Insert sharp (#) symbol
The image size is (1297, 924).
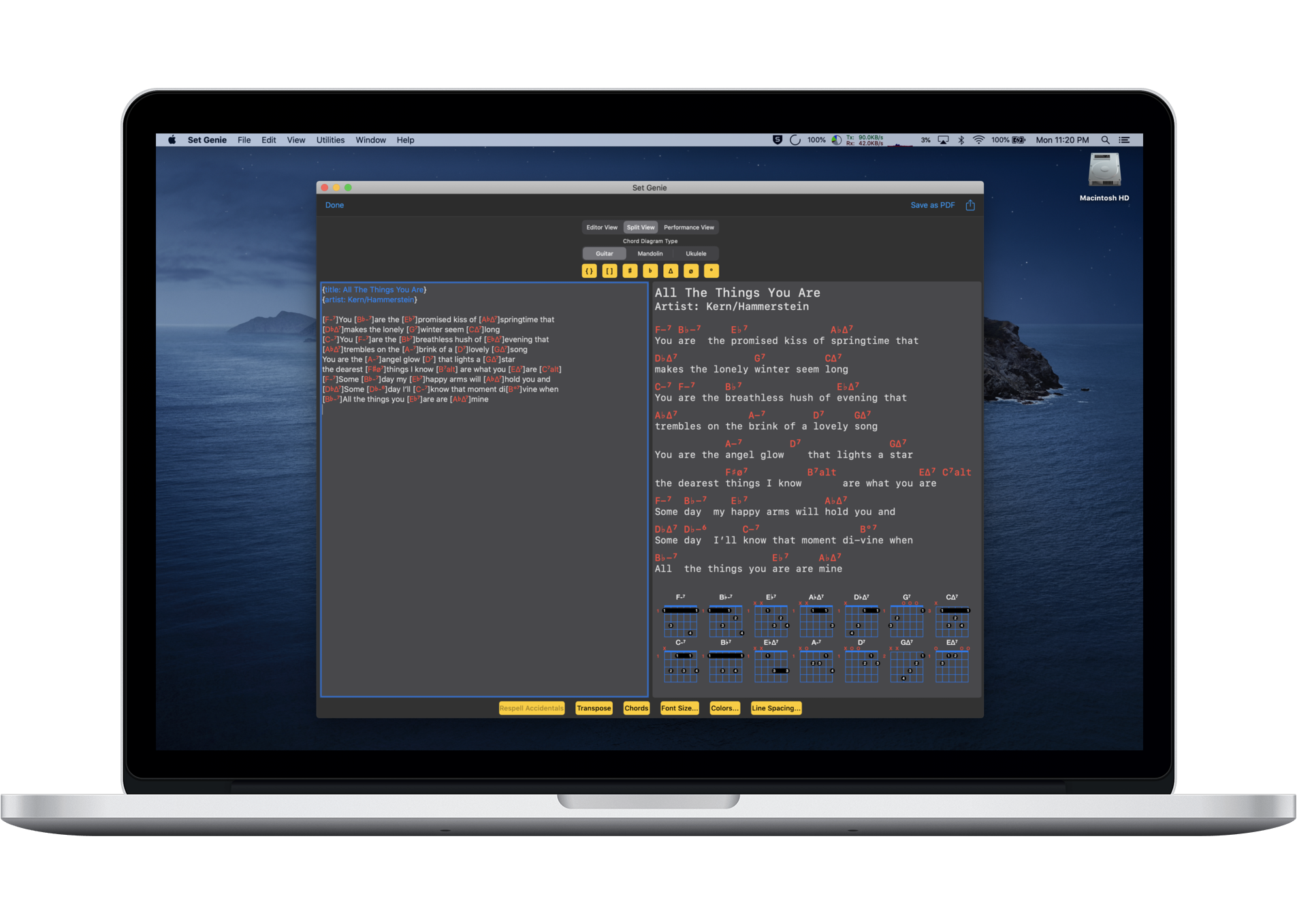(x=630, y=271)
